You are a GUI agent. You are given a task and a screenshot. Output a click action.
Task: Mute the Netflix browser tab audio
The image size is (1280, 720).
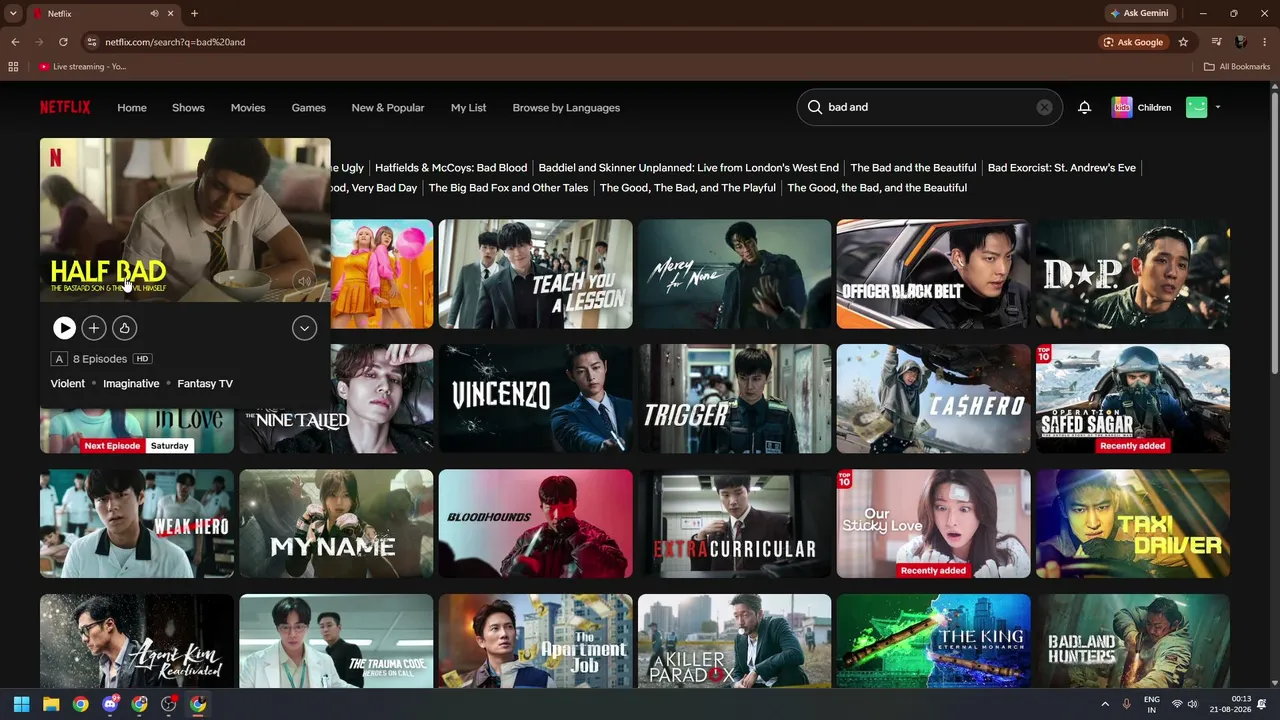coord(154,14)
